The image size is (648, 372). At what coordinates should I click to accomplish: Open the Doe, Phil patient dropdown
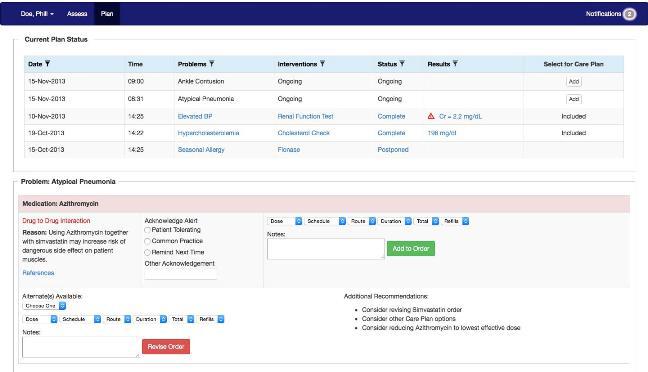[37, 14]
